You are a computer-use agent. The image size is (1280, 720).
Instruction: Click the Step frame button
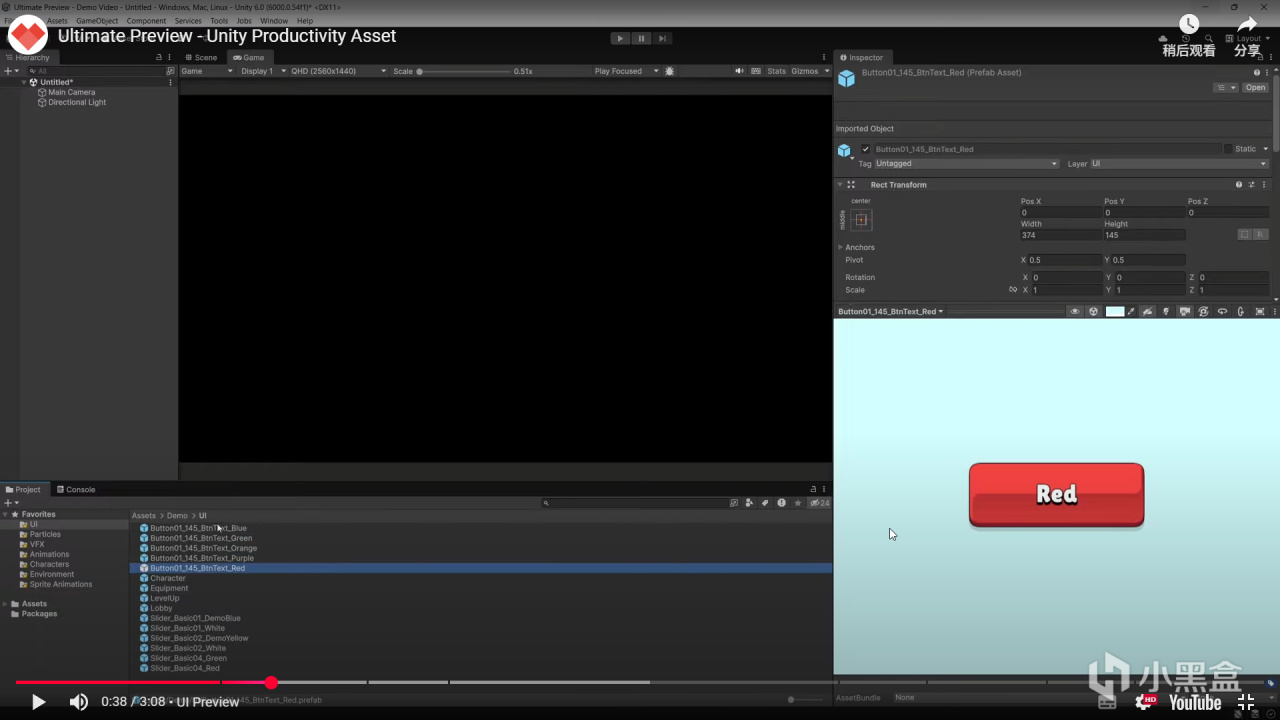(x=662, y=39)
